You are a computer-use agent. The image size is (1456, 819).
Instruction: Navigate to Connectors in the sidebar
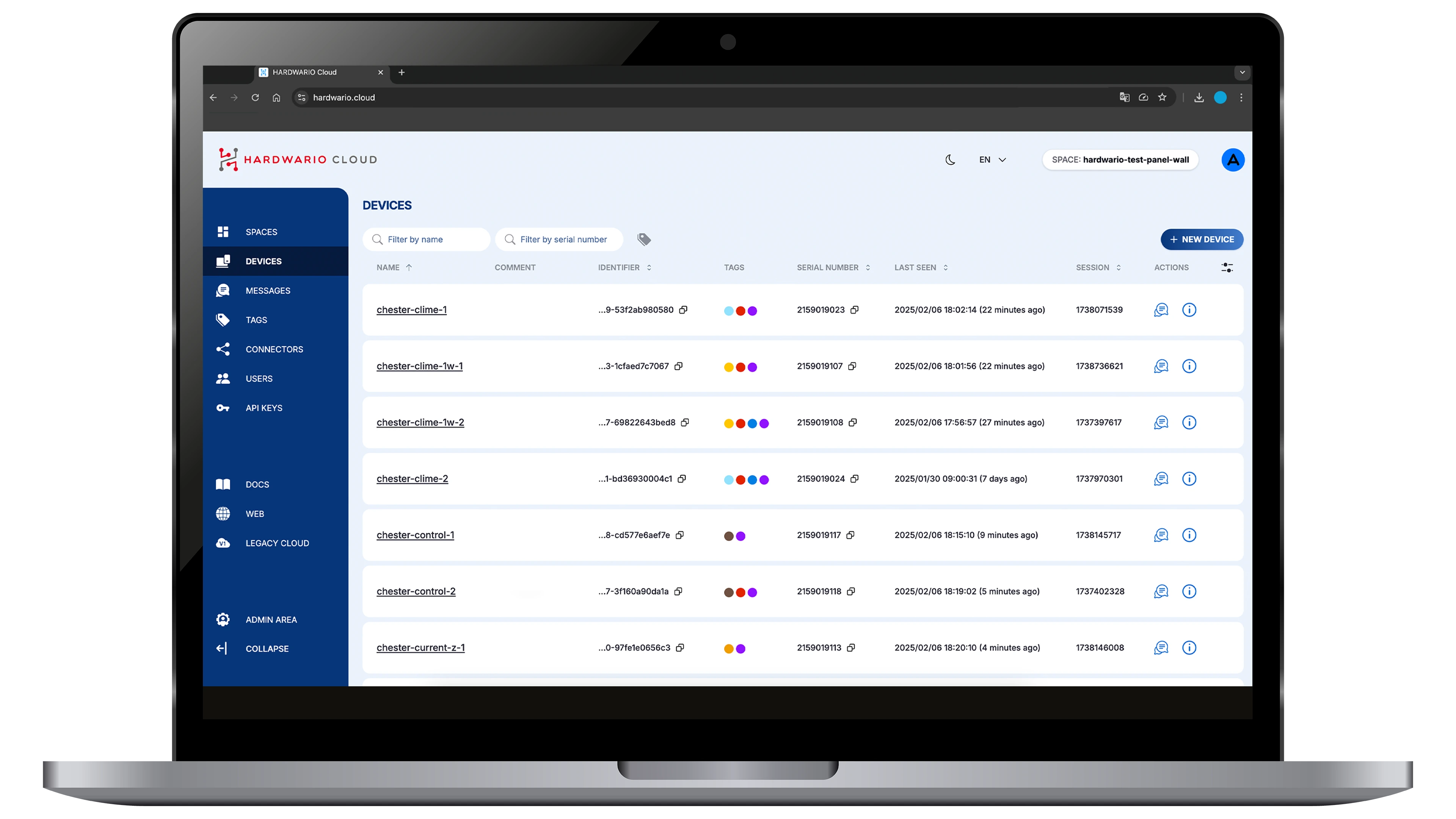pyautogui.click(x=275, y=349)
